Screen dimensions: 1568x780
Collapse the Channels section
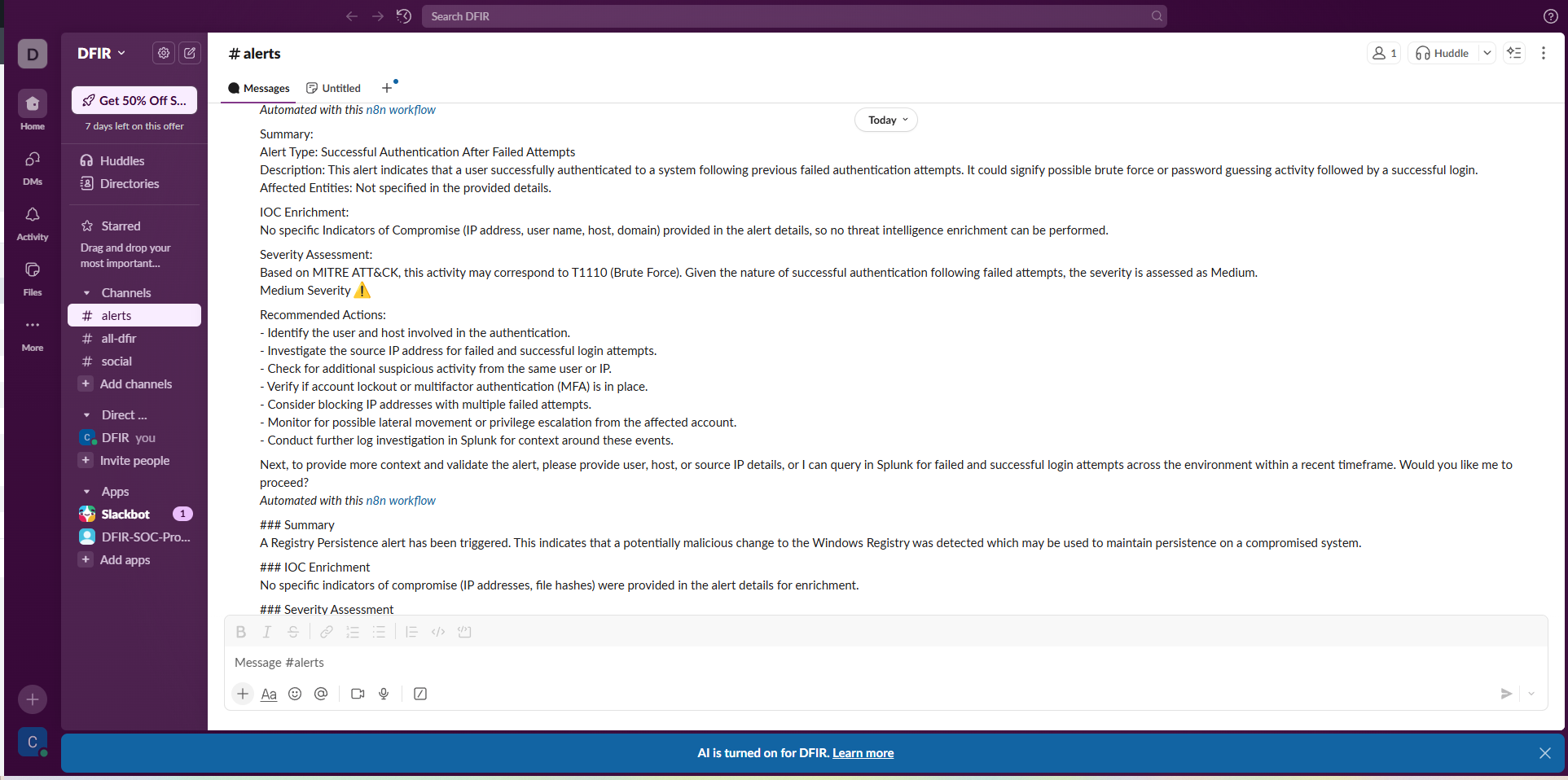coord(88,292)
